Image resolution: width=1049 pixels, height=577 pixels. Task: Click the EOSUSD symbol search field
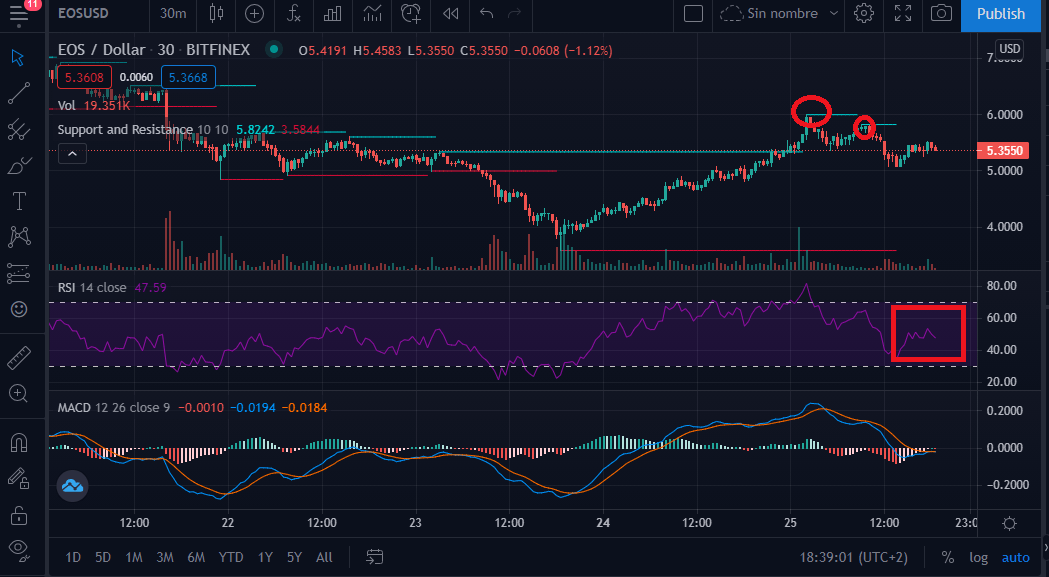[x=97, y=14]
